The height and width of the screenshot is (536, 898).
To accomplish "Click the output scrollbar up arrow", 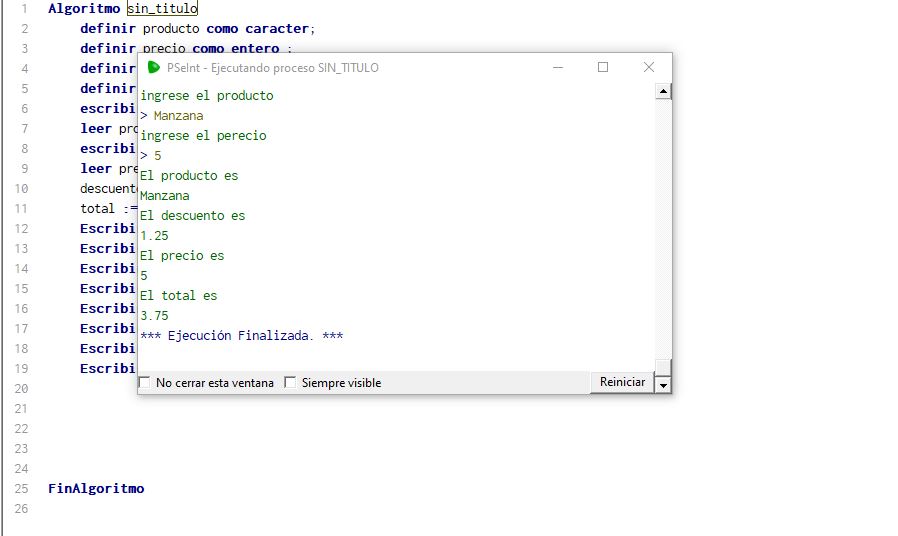I will click(663, 92).
